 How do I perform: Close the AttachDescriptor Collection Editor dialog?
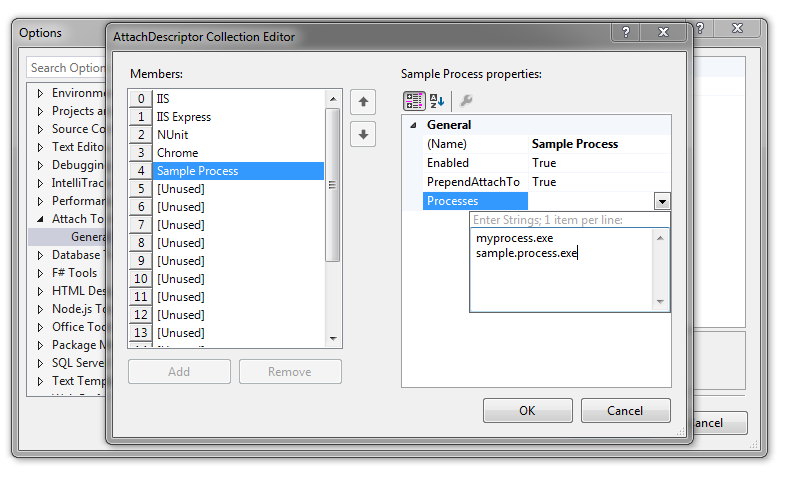(x=665, y=34)
